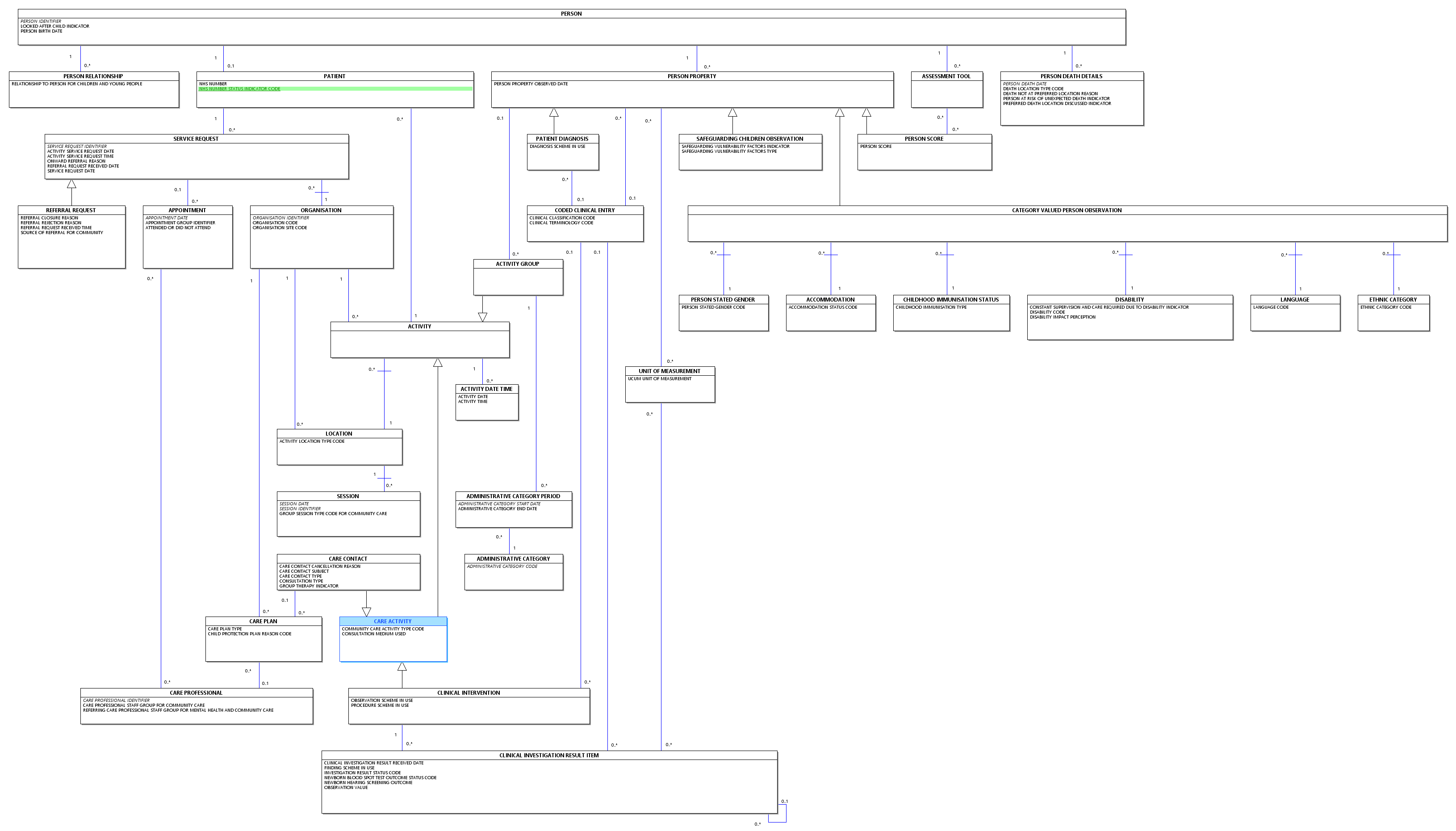Select the PERSON RELATIONSHIP class header

[93, 76]
